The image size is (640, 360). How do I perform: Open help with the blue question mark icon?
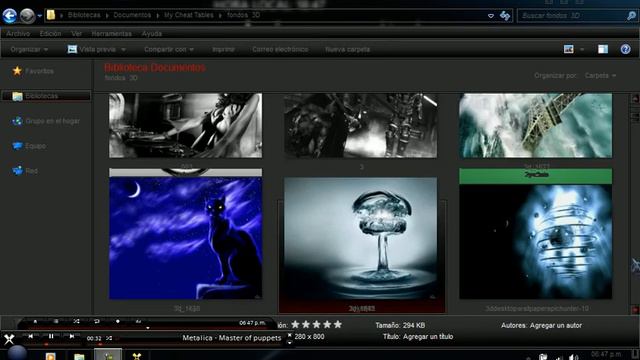coord(625,49)
